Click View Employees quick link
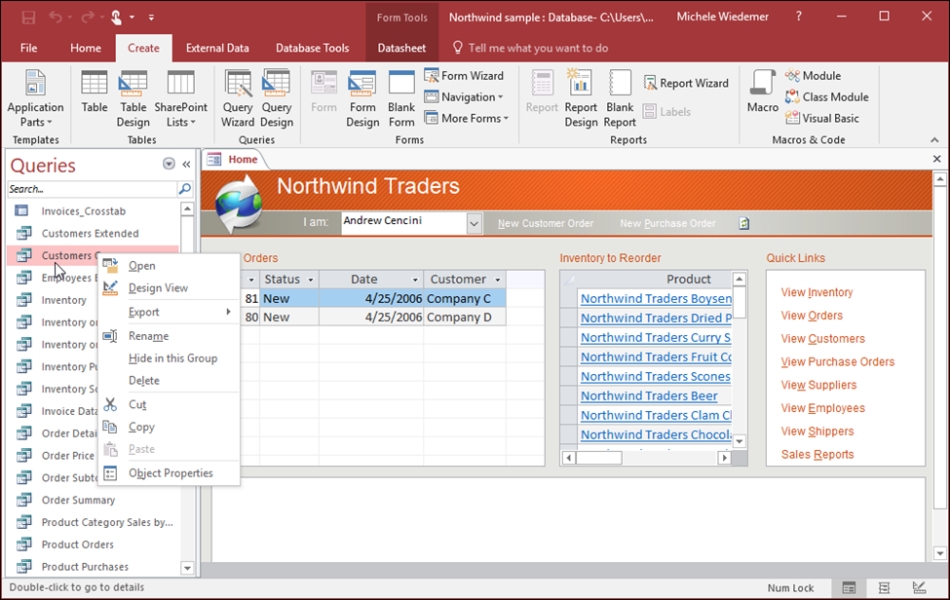This screenshot has width=950, height=600. (823, 408)
